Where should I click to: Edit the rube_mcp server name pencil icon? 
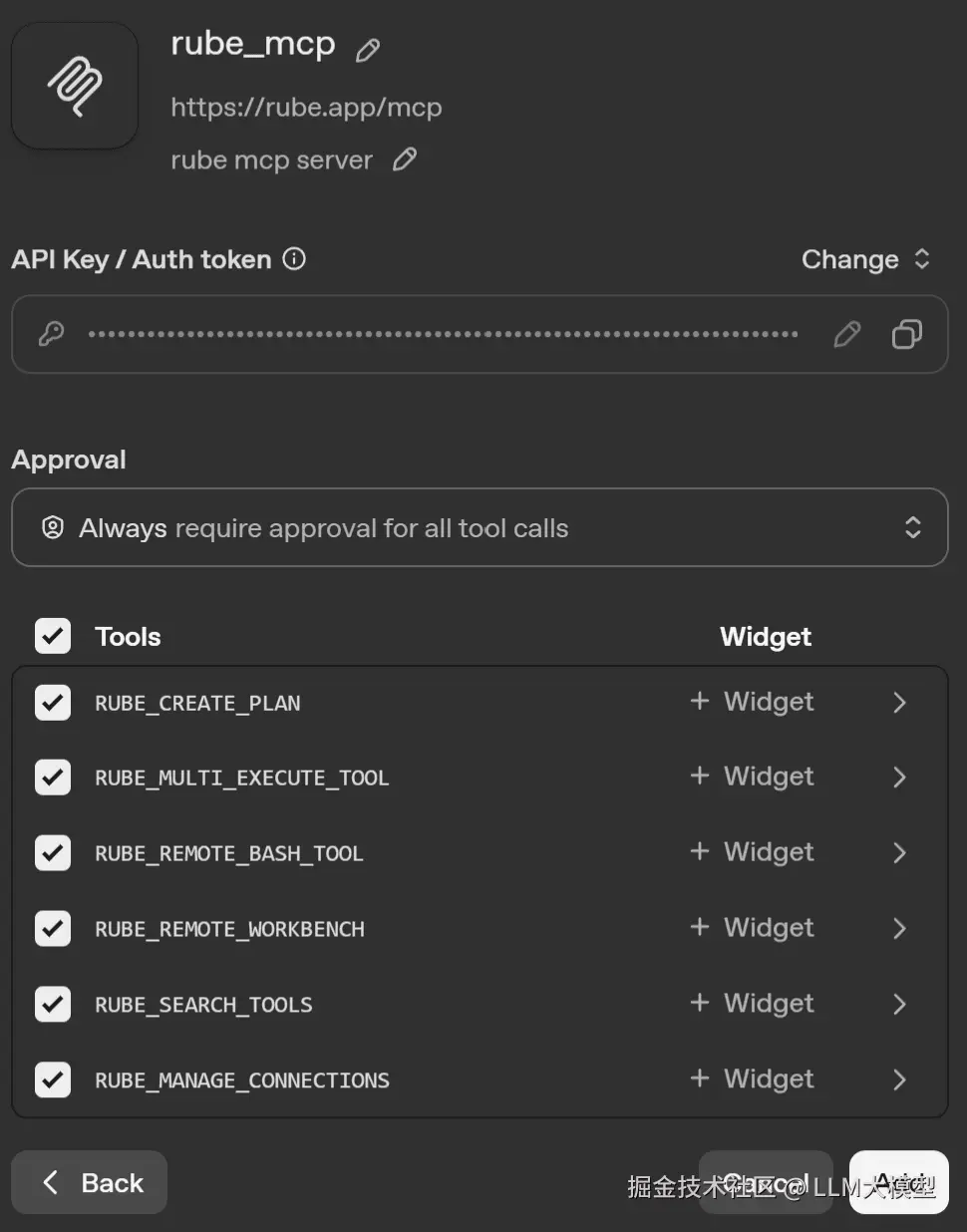click(368, 50)
